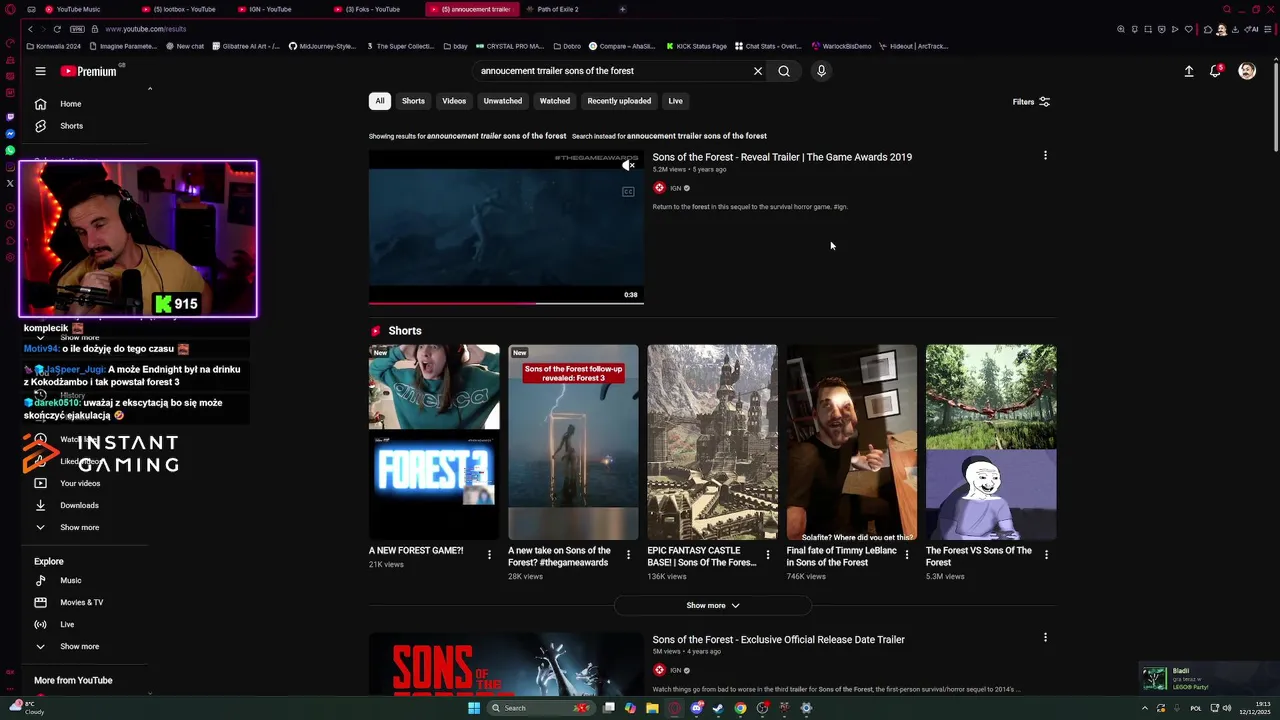Screen dimensions: 1280x720
Task: Select the Watched filter chip
Action: (555, 101)
